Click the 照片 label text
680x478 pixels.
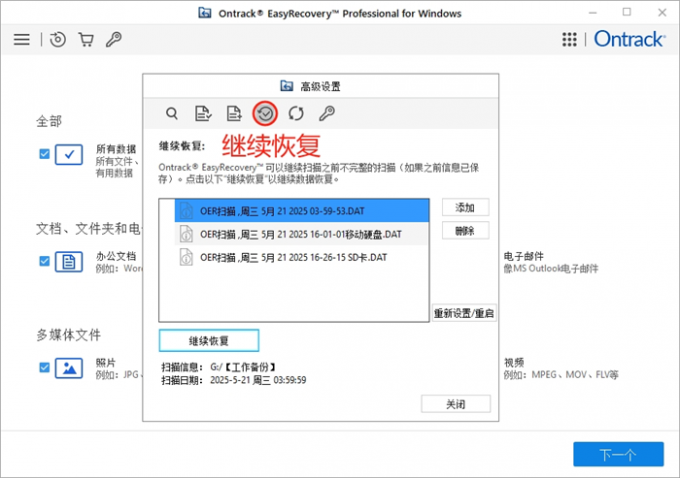[106, 363]
